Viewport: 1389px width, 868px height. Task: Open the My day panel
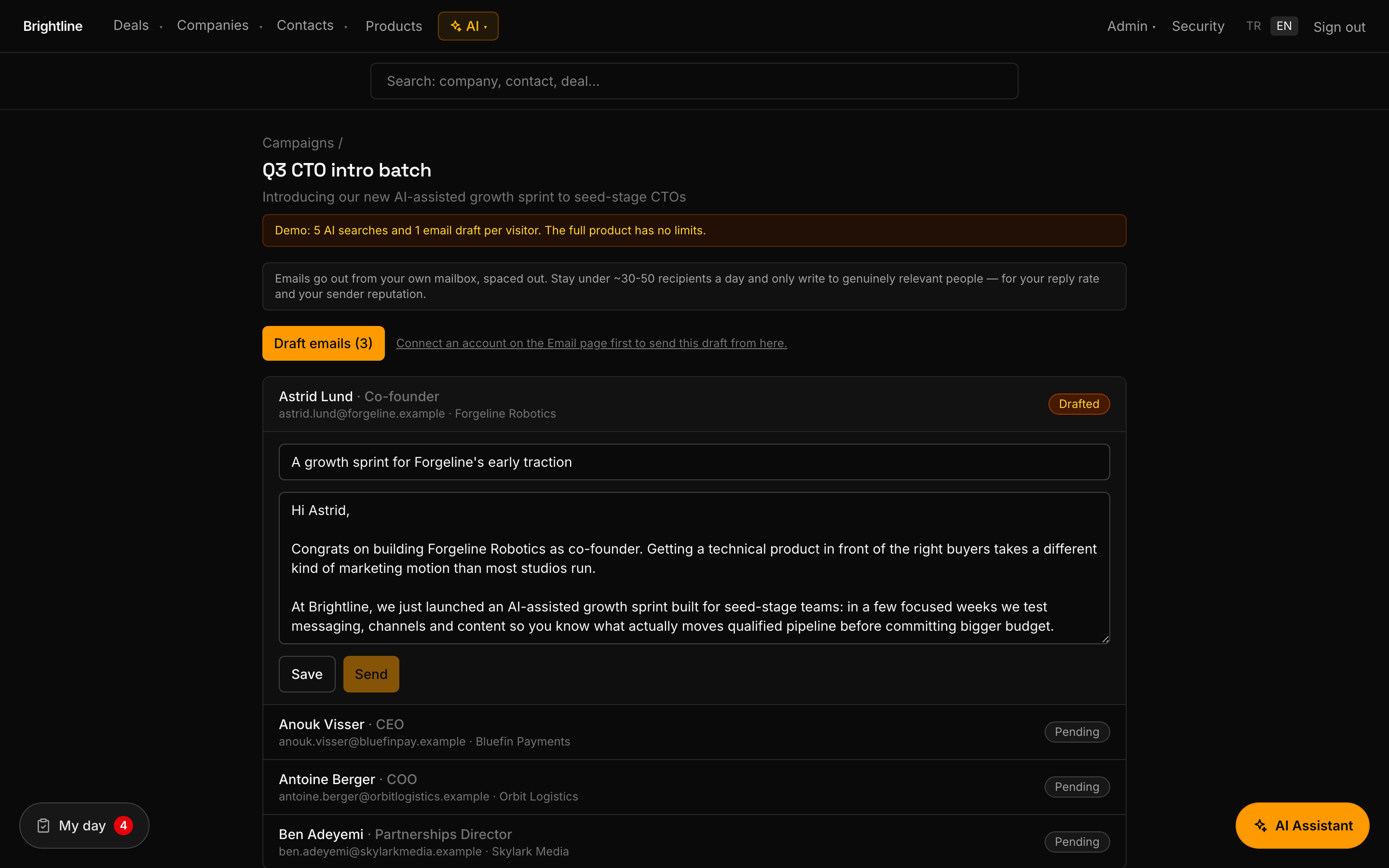[84, 826]
